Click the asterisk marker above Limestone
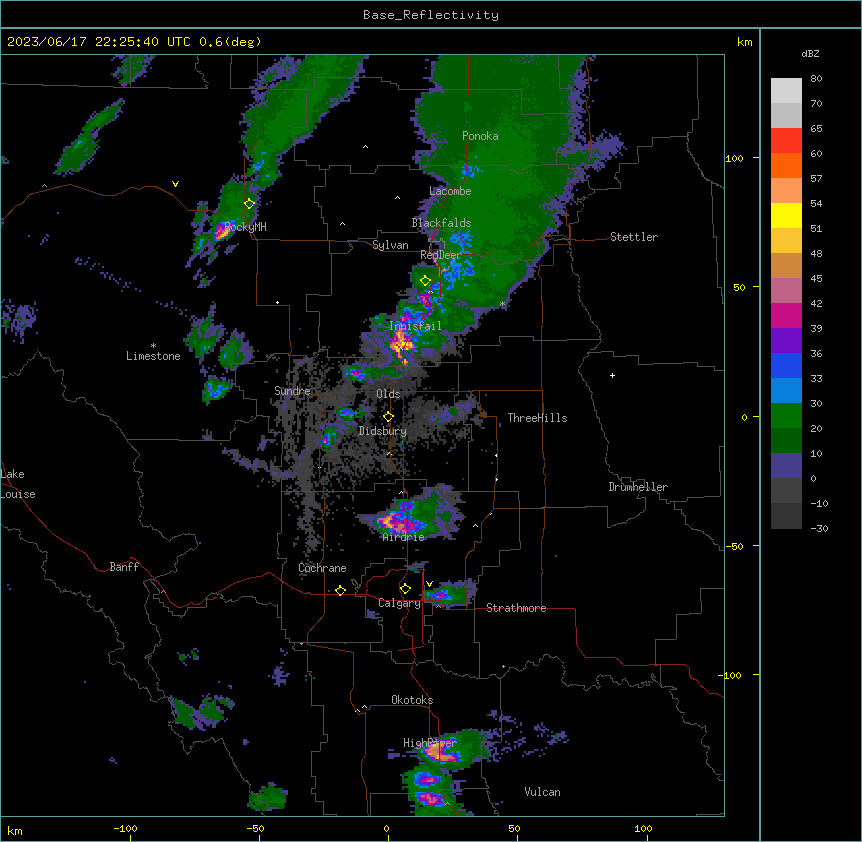The width and height of the screenshot is (862, 842). click(x=153, y=346)
